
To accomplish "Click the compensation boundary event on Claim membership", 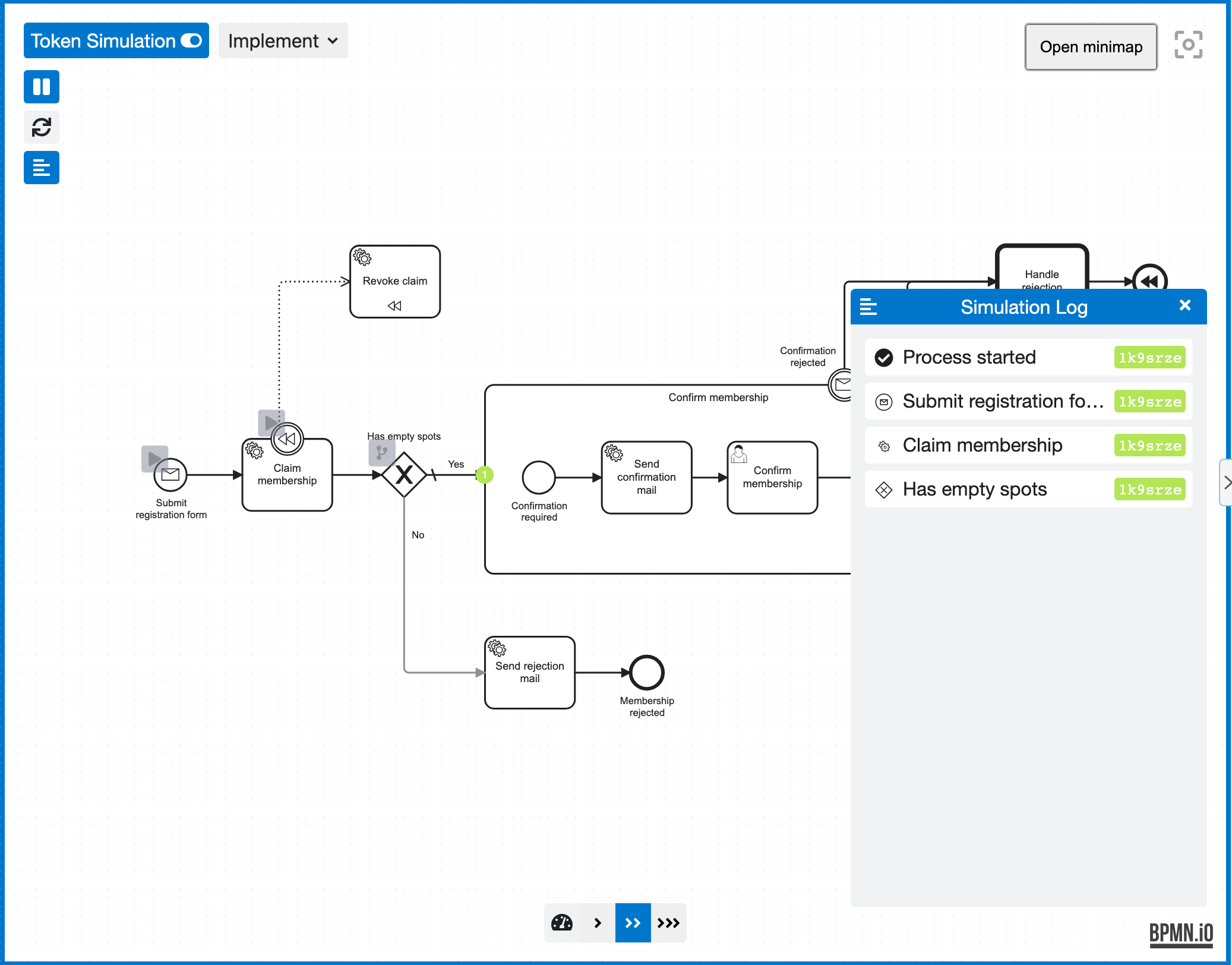I will pyautogui.click(x=287, y=439).
